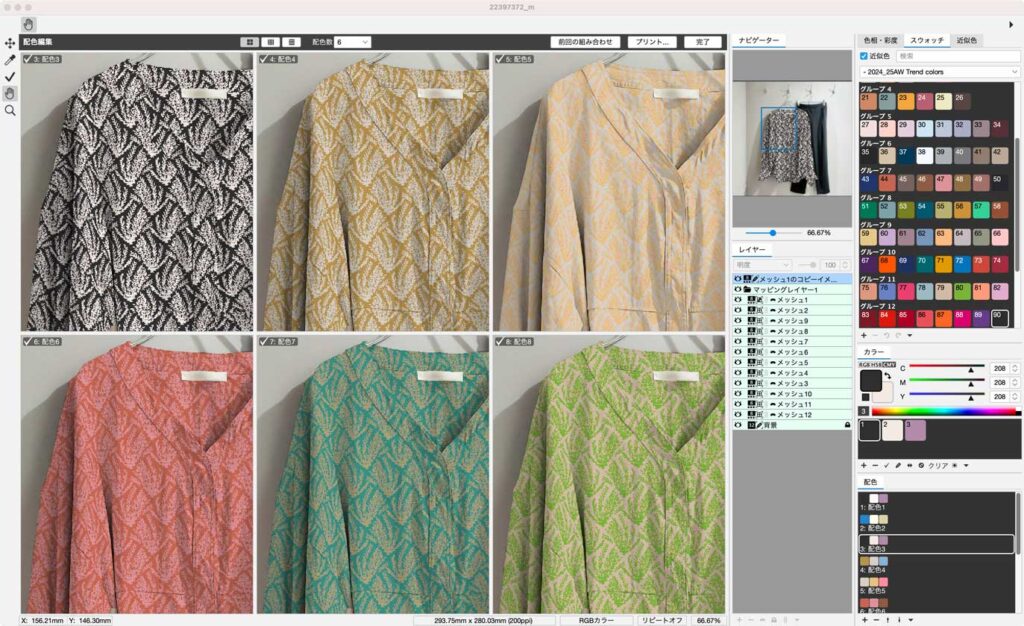This screenshot has width=1024, height=626.
Task: Click the hand icon in the top toolbar
Action: [28, 25]
